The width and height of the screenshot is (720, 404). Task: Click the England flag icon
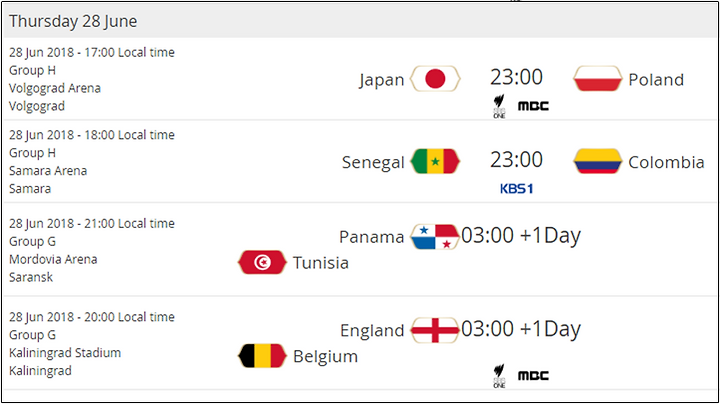tap(435, 330)
